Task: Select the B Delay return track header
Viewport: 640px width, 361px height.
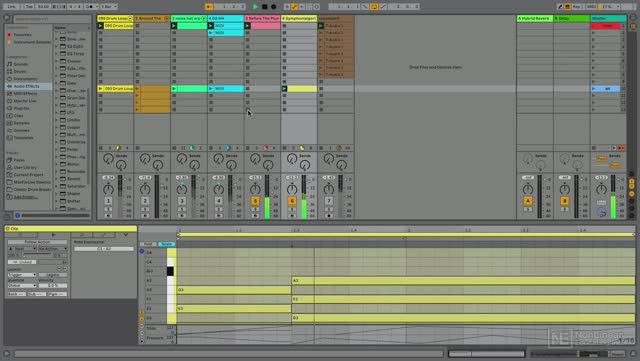Action: point(571,18)
